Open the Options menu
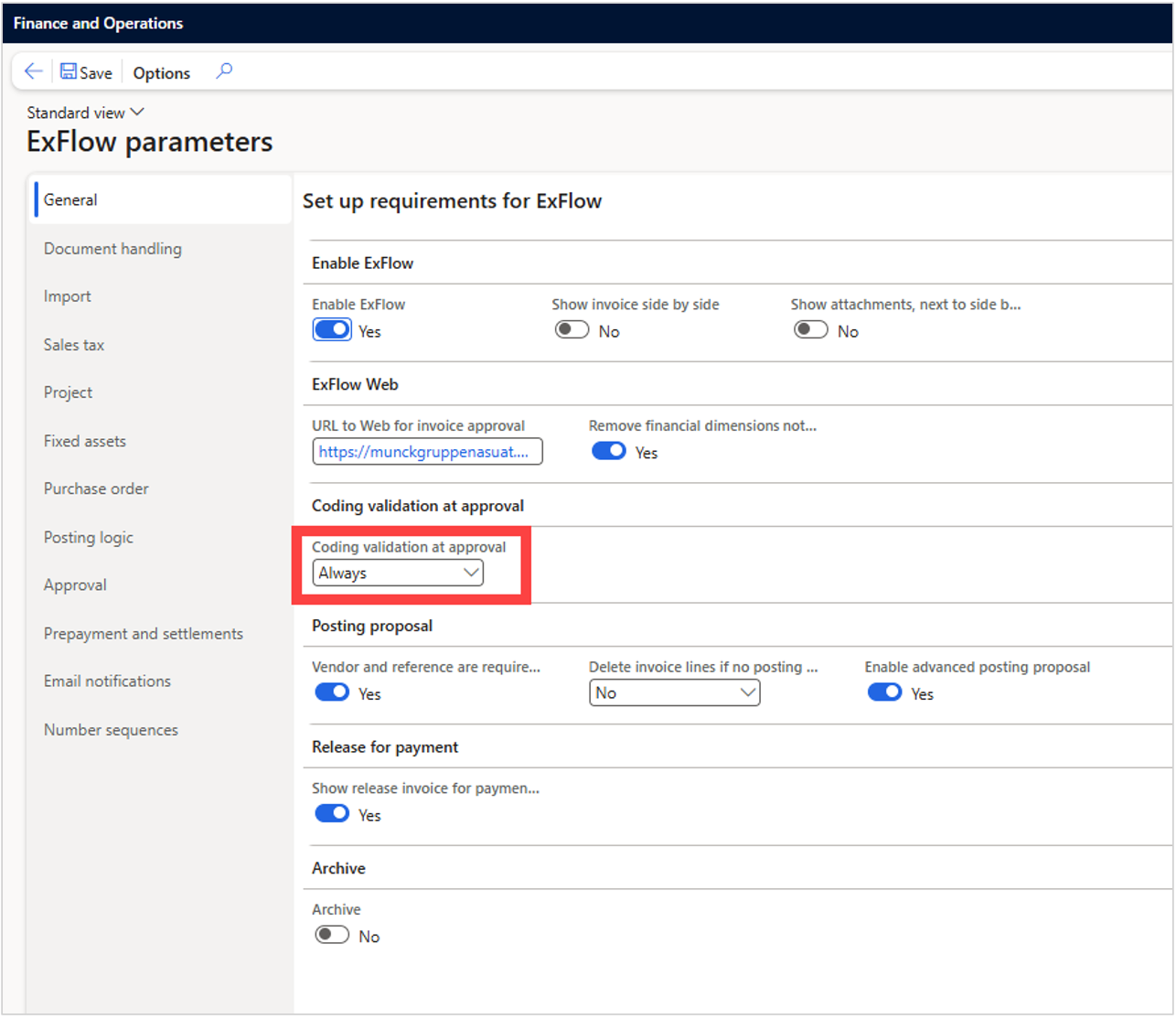Viewport: 1176px width, 1019px height. pos(162,73)
